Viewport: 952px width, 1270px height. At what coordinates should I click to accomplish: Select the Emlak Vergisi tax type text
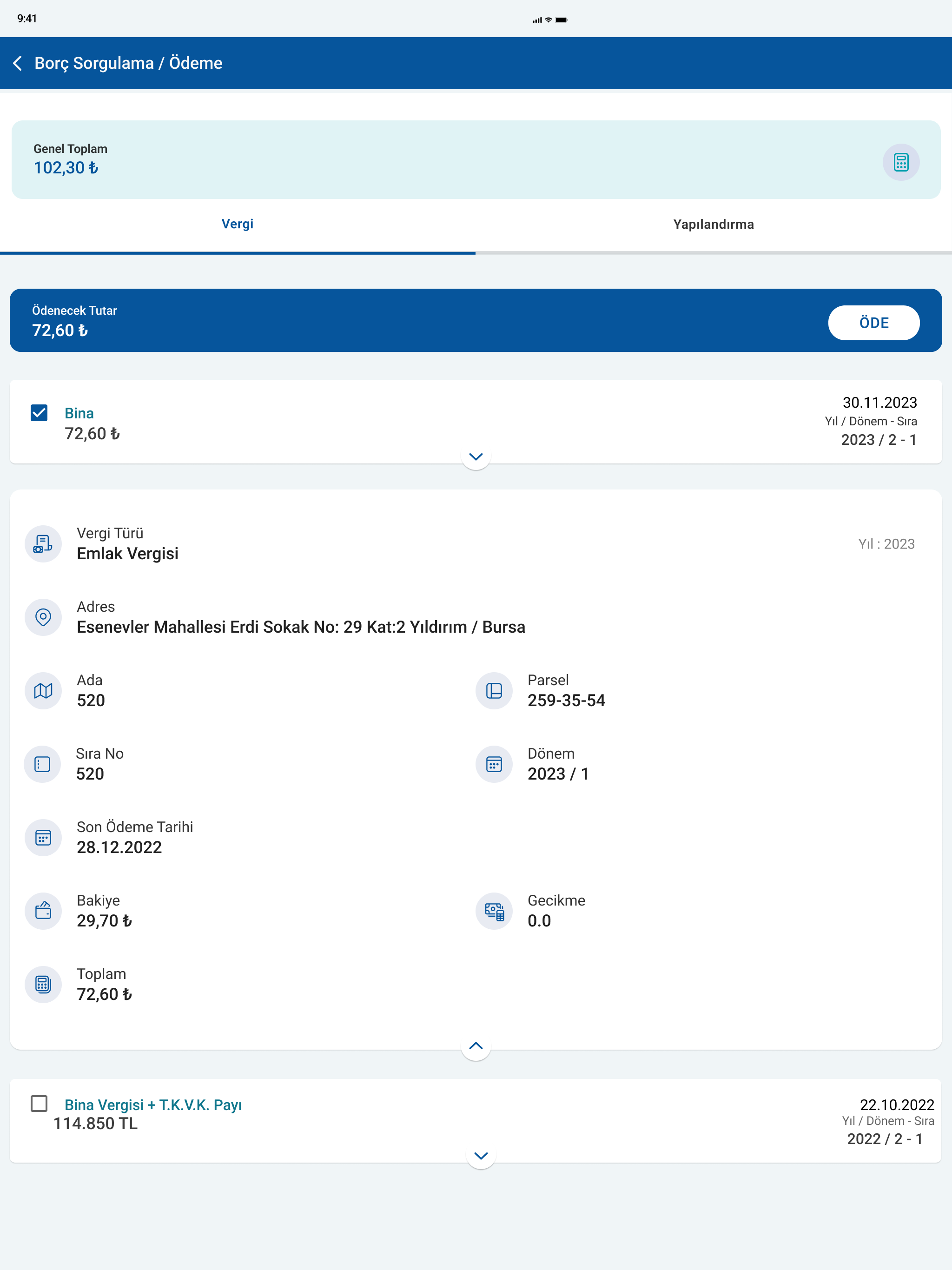point(127,554)
